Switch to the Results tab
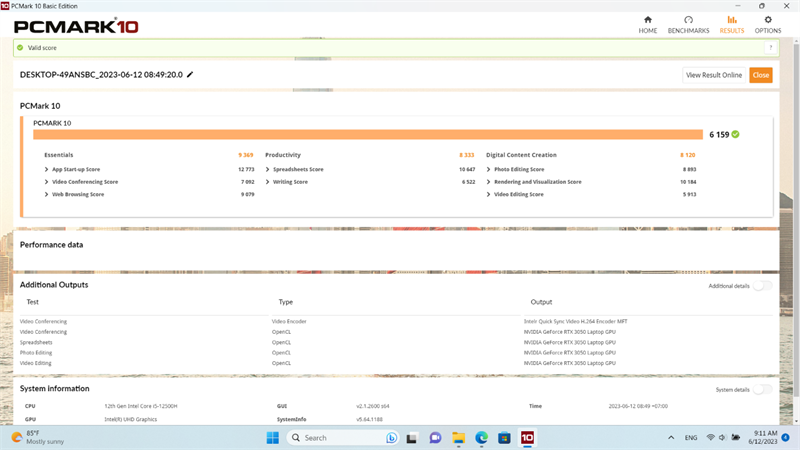The width and height of the screenshot is (800, 450). click(x=732, y=24)
